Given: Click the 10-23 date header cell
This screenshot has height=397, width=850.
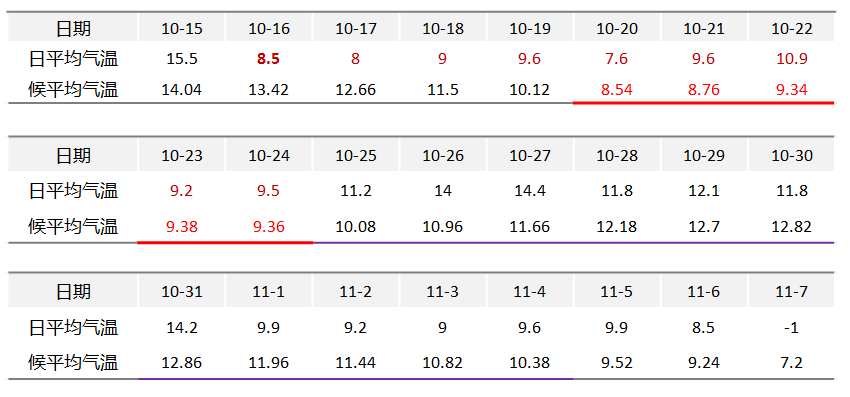Looking at the screenshot, I should (182, 156).
